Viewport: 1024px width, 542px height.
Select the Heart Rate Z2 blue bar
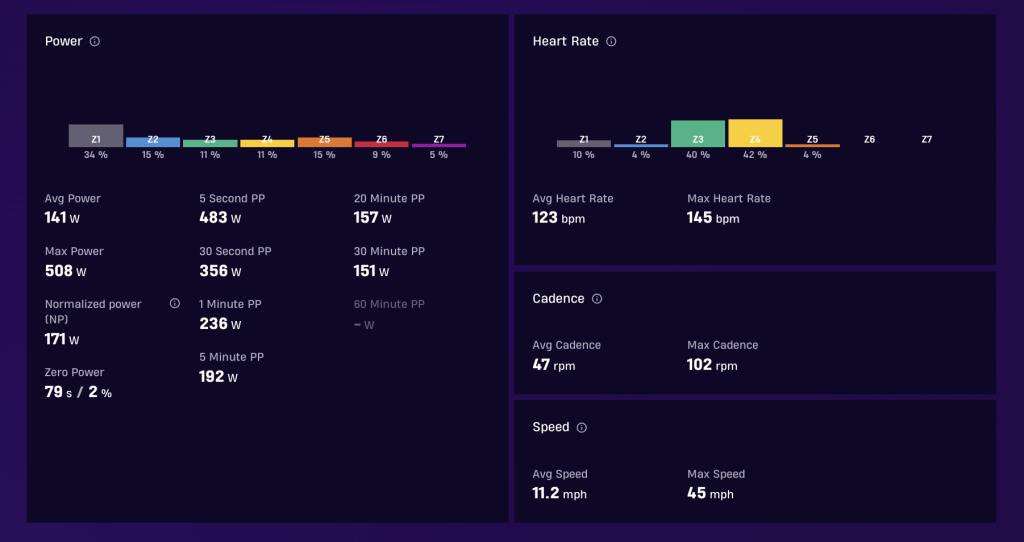click(x=641, y=145)
